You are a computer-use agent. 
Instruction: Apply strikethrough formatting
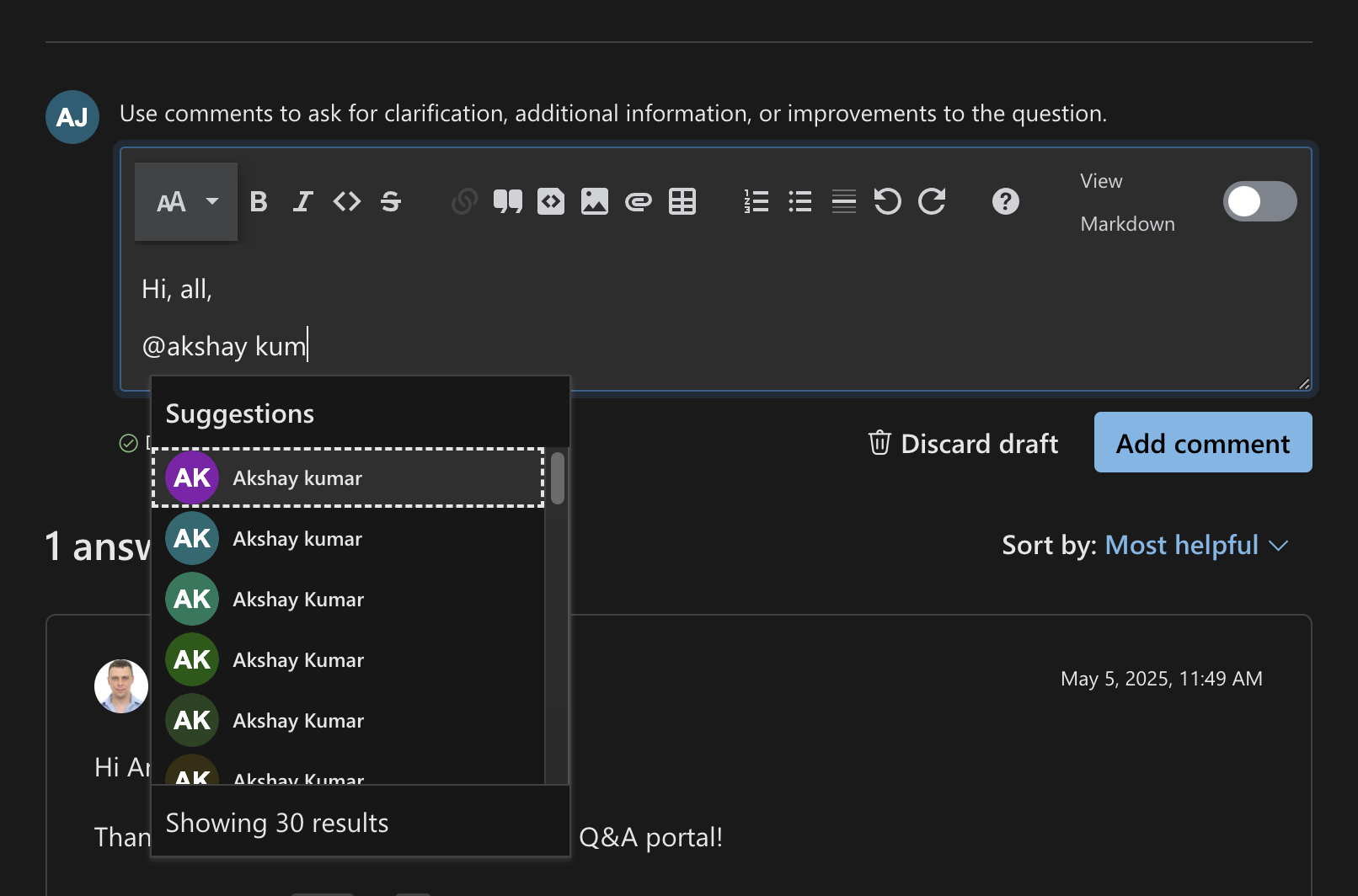coord(391,202)
